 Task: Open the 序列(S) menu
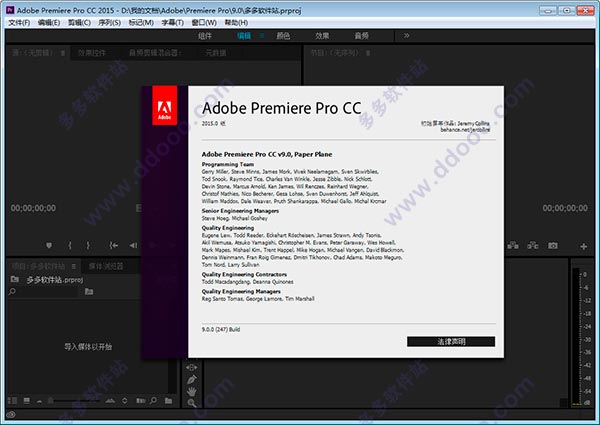point(109,23)
